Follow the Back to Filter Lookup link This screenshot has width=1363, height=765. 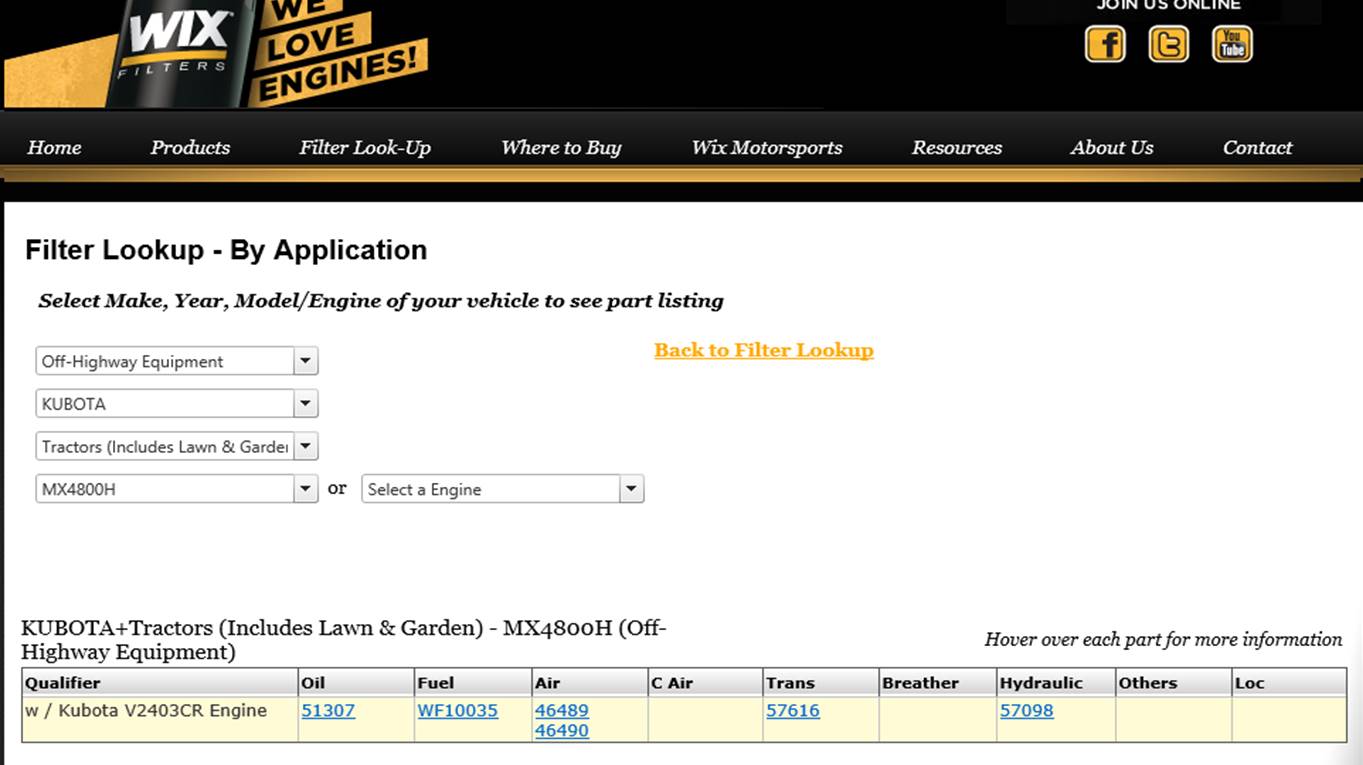tap(764, 350)
